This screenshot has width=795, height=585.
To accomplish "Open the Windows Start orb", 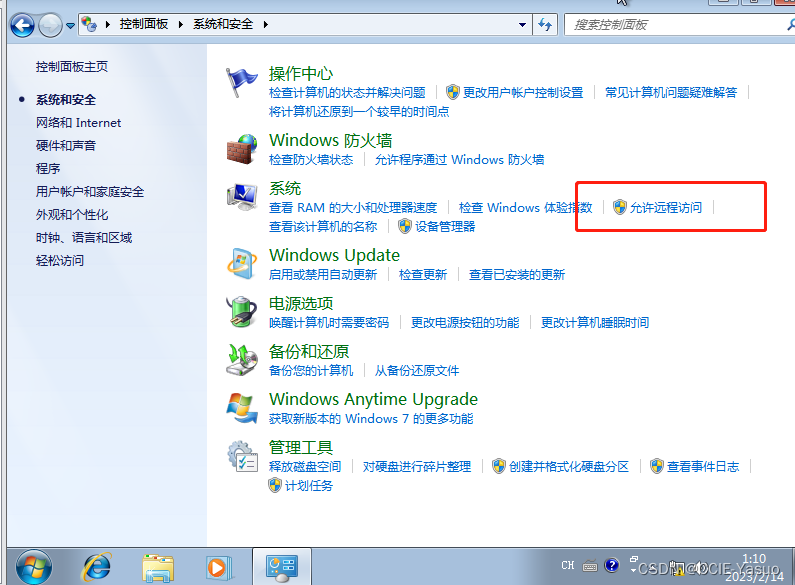I will [33, 567].
